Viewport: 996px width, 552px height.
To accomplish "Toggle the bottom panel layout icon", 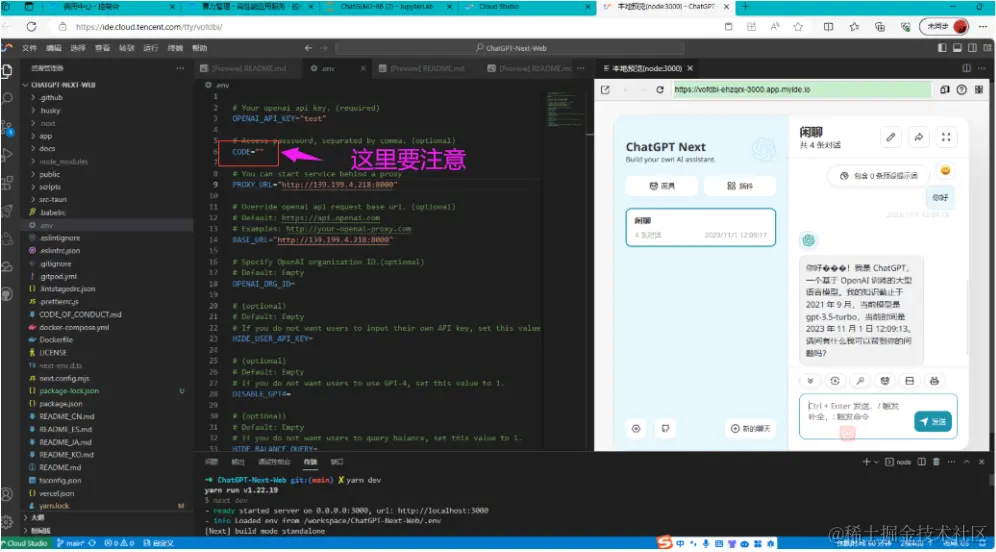I will coord(957,48).
